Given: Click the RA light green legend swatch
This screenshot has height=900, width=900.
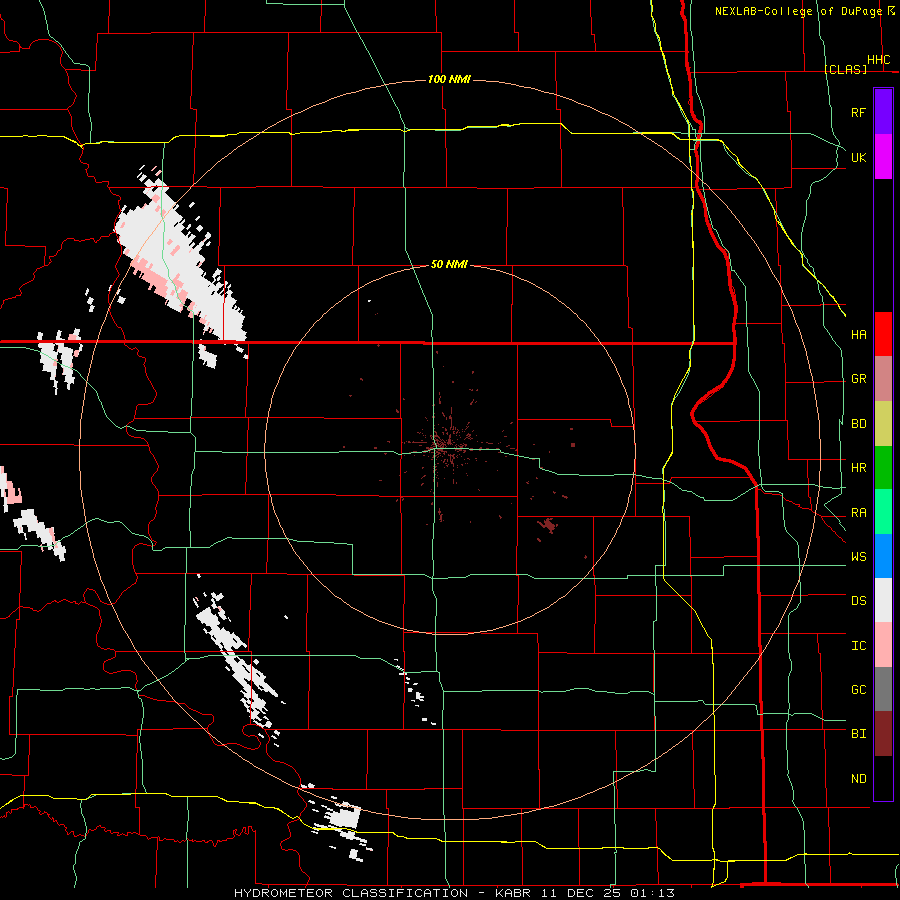Looking at the screenshot, I should (x=883, y=512).
